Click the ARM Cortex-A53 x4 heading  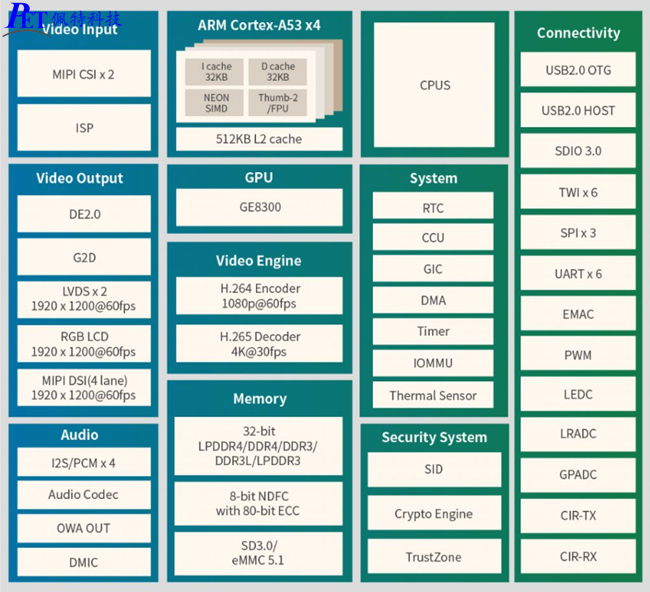click(259, 25)
